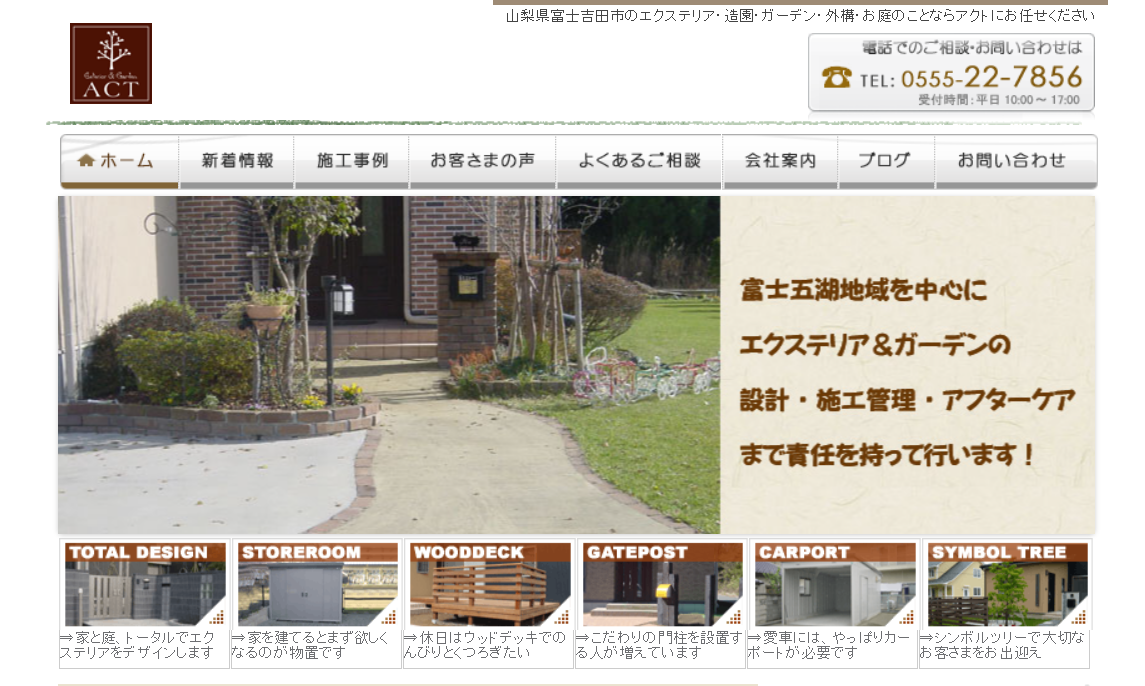Navigate to 会社案内 page

point(780,161)
